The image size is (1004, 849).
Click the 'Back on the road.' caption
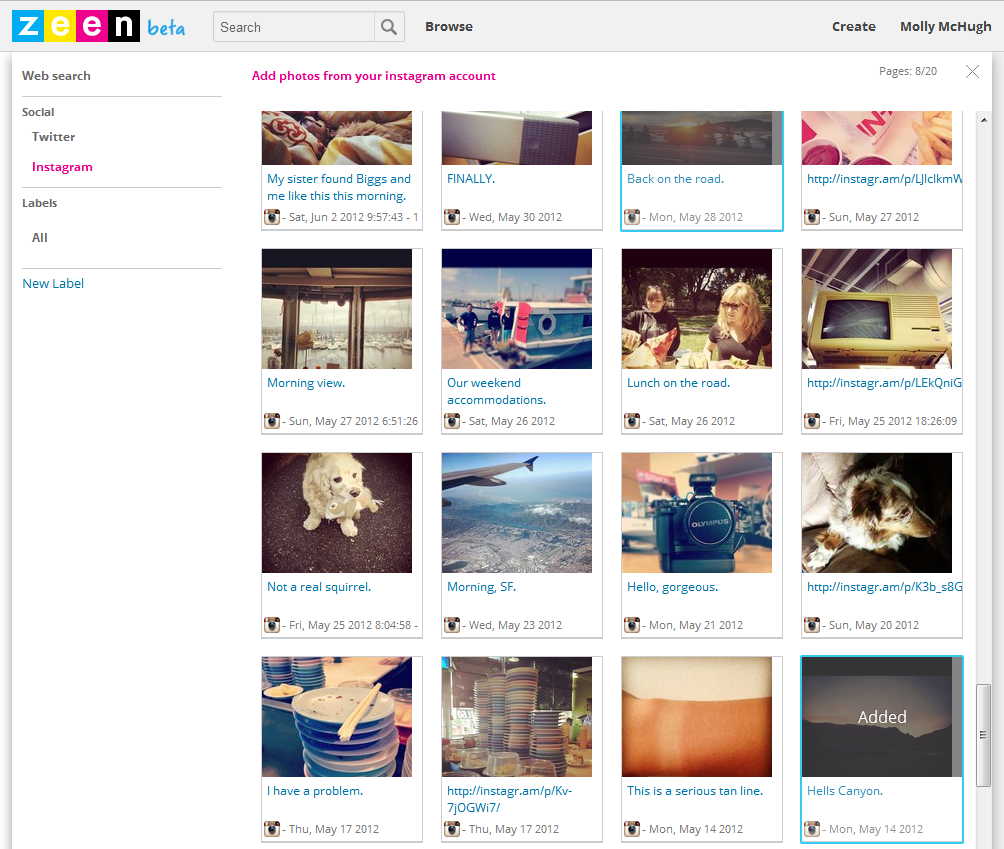click(675, 179)
